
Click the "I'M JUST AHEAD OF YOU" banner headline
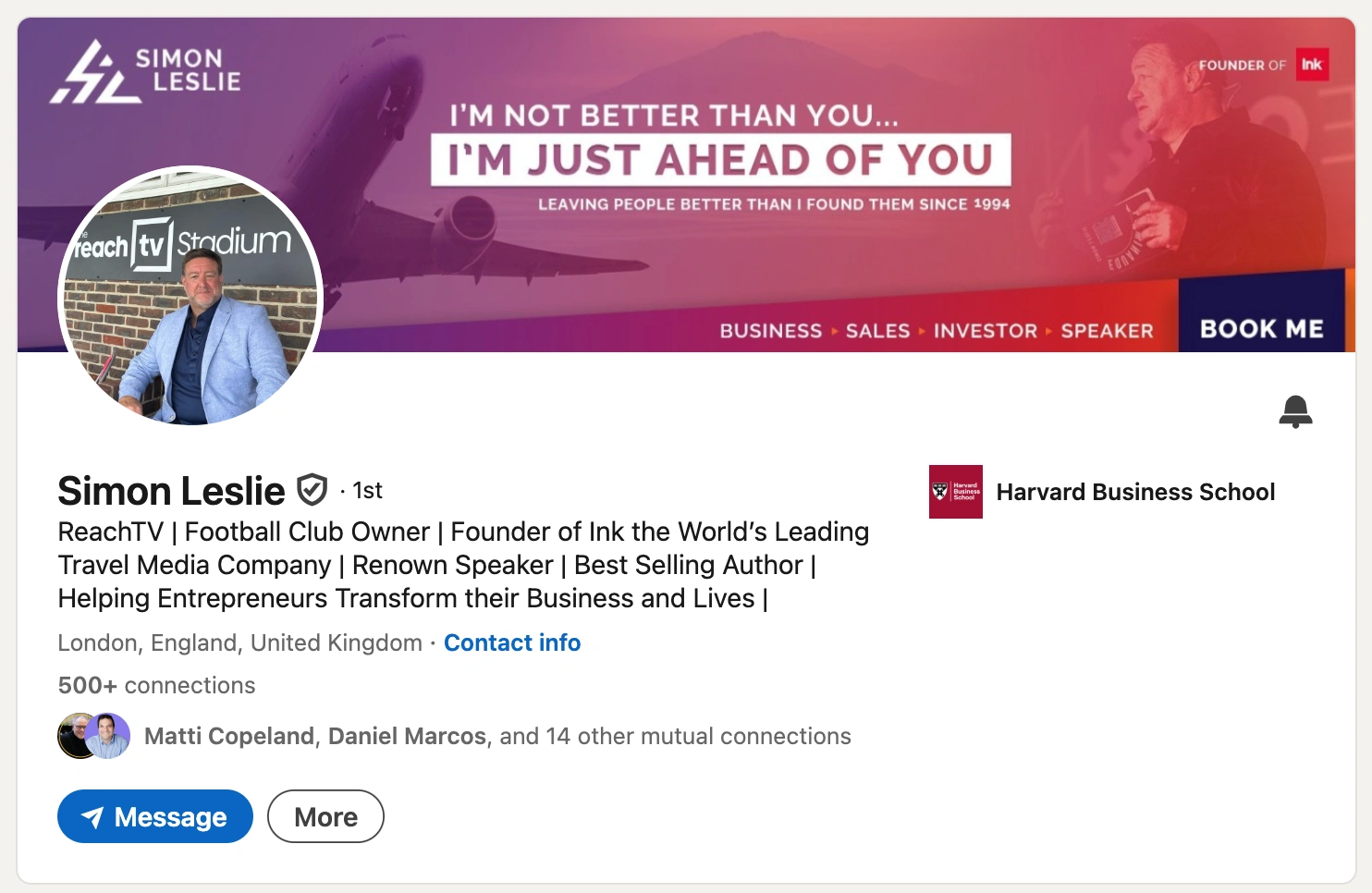tap(720, 160)
